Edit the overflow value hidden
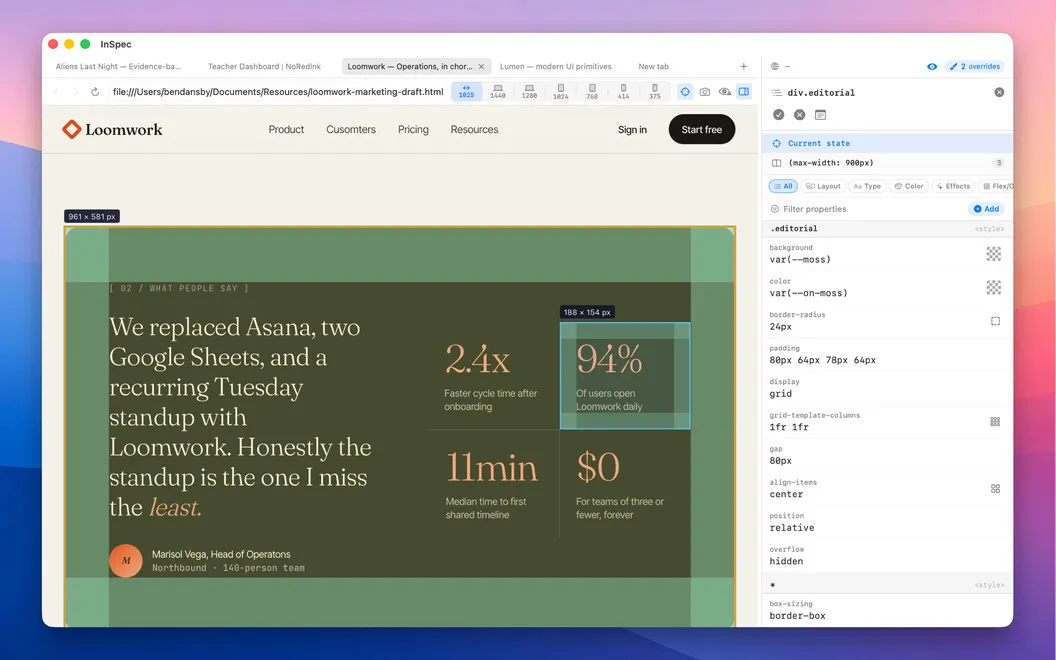The image size is (1056, 660). click(787, 562)
